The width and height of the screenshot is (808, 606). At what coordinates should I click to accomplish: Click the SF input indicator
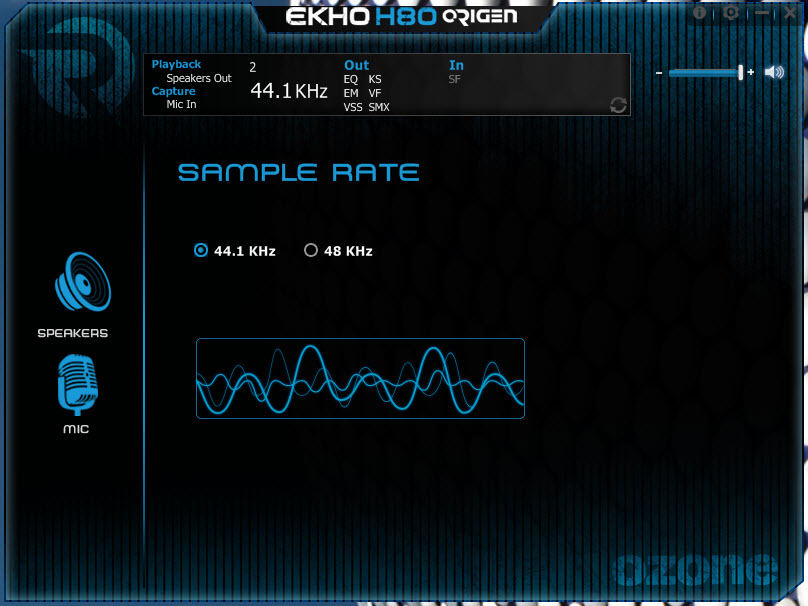tap(454, 79)
